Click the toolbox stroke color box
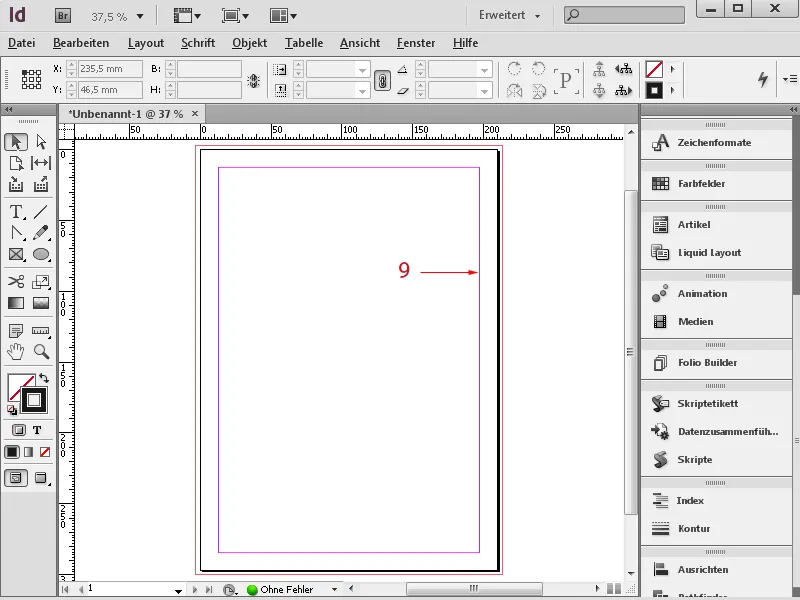This screenshot has width=800, height=600. tap(34, 400)
